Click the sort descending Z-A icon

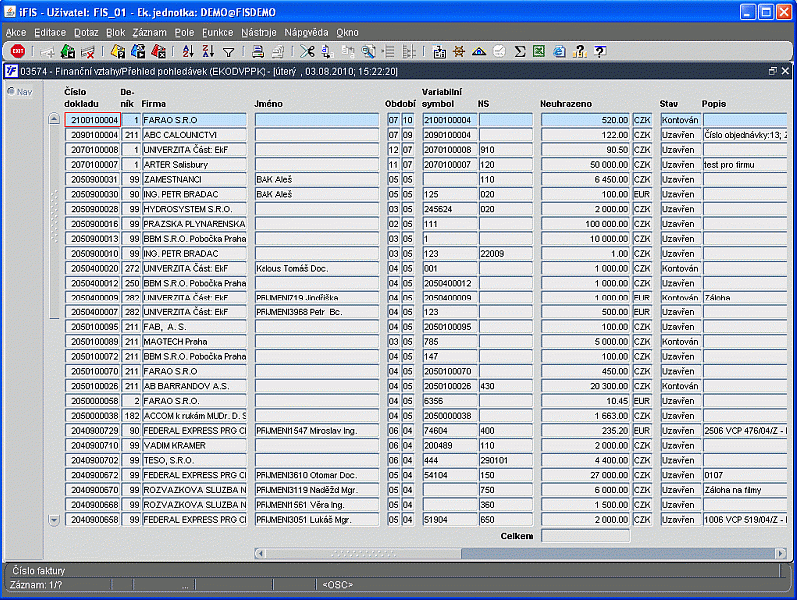pyautogui.click(x=208, y=51)
